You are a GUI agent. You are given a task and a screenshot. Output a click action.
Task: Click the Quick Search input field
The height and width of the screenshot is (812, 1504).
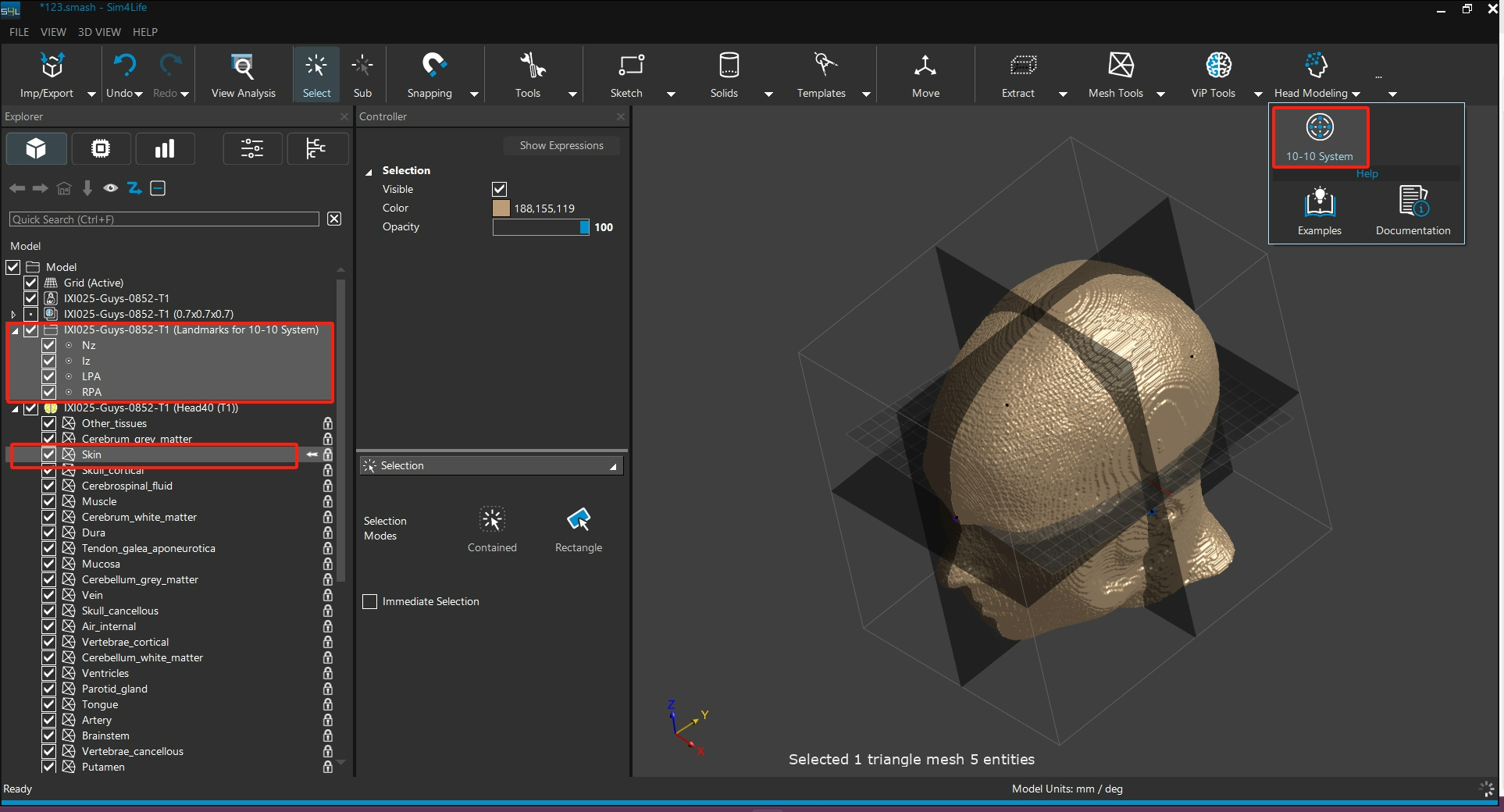point(164,219)
